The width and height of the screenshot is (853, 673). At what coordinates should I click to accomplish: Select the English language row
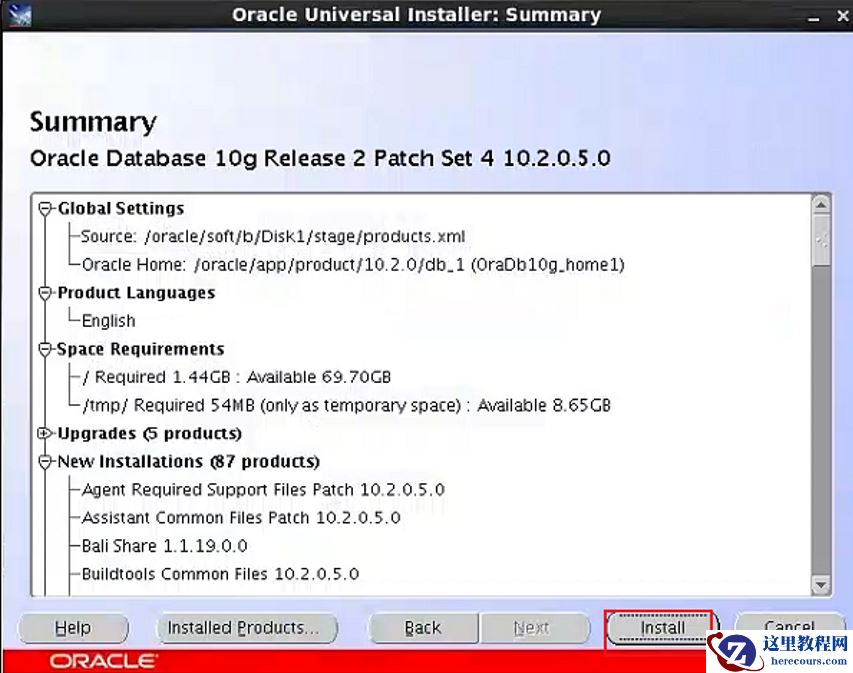point(108,320)
